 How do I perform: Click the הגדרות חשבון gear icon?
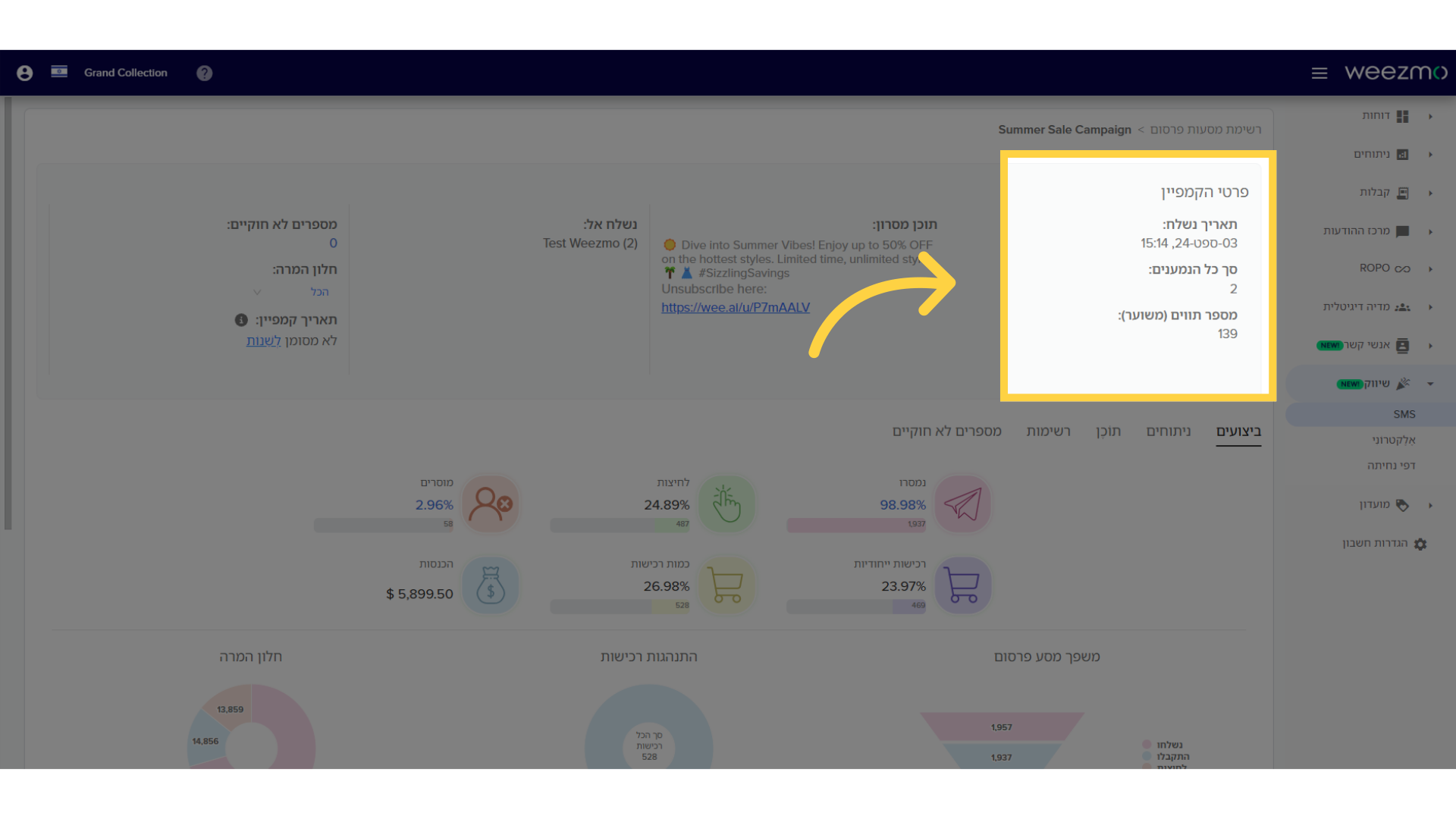pyautogui.click(x=1420, y=544)
